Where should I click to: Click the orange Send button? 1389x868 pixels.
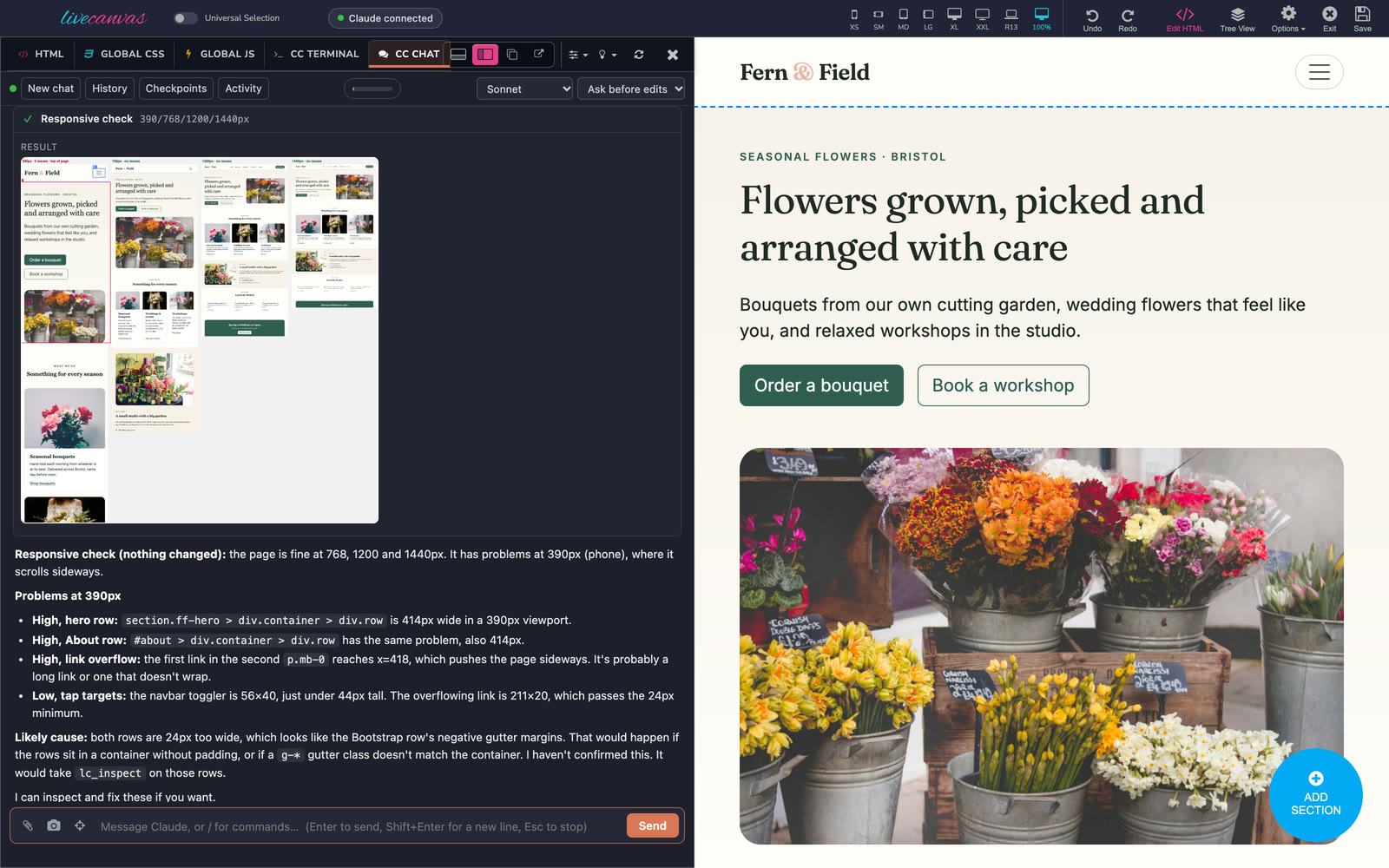[x=653, y=825]
